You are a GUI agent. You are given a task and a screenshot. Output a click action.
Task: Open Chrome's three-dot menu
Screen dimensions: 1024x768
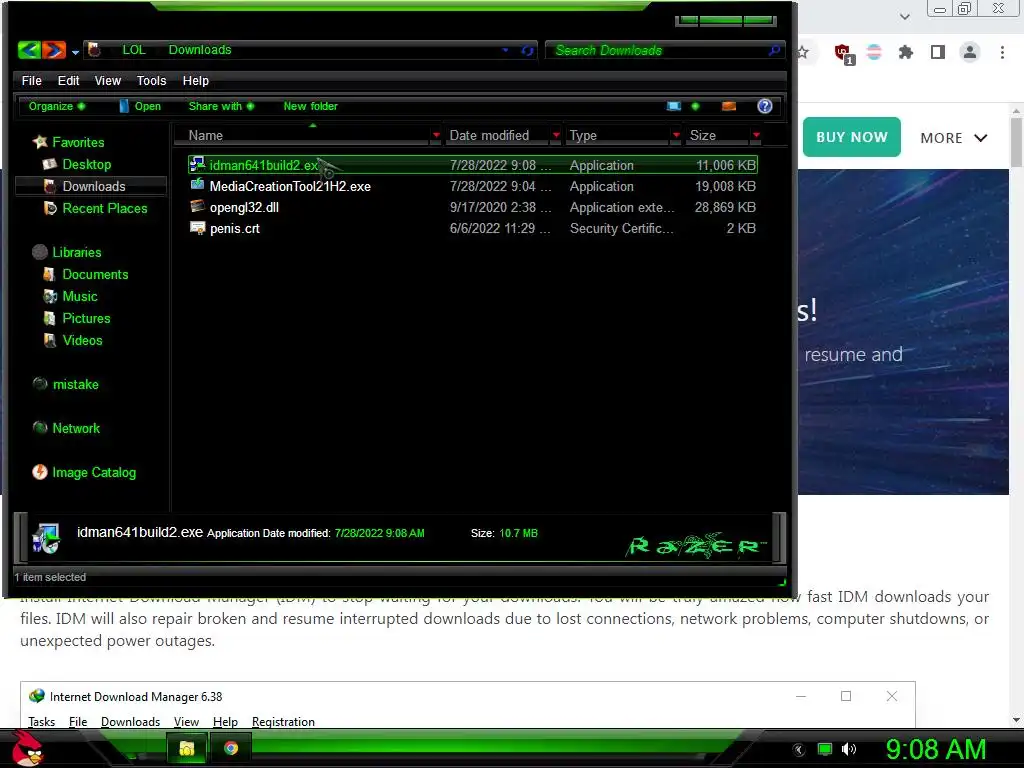tap(1002, 52)
